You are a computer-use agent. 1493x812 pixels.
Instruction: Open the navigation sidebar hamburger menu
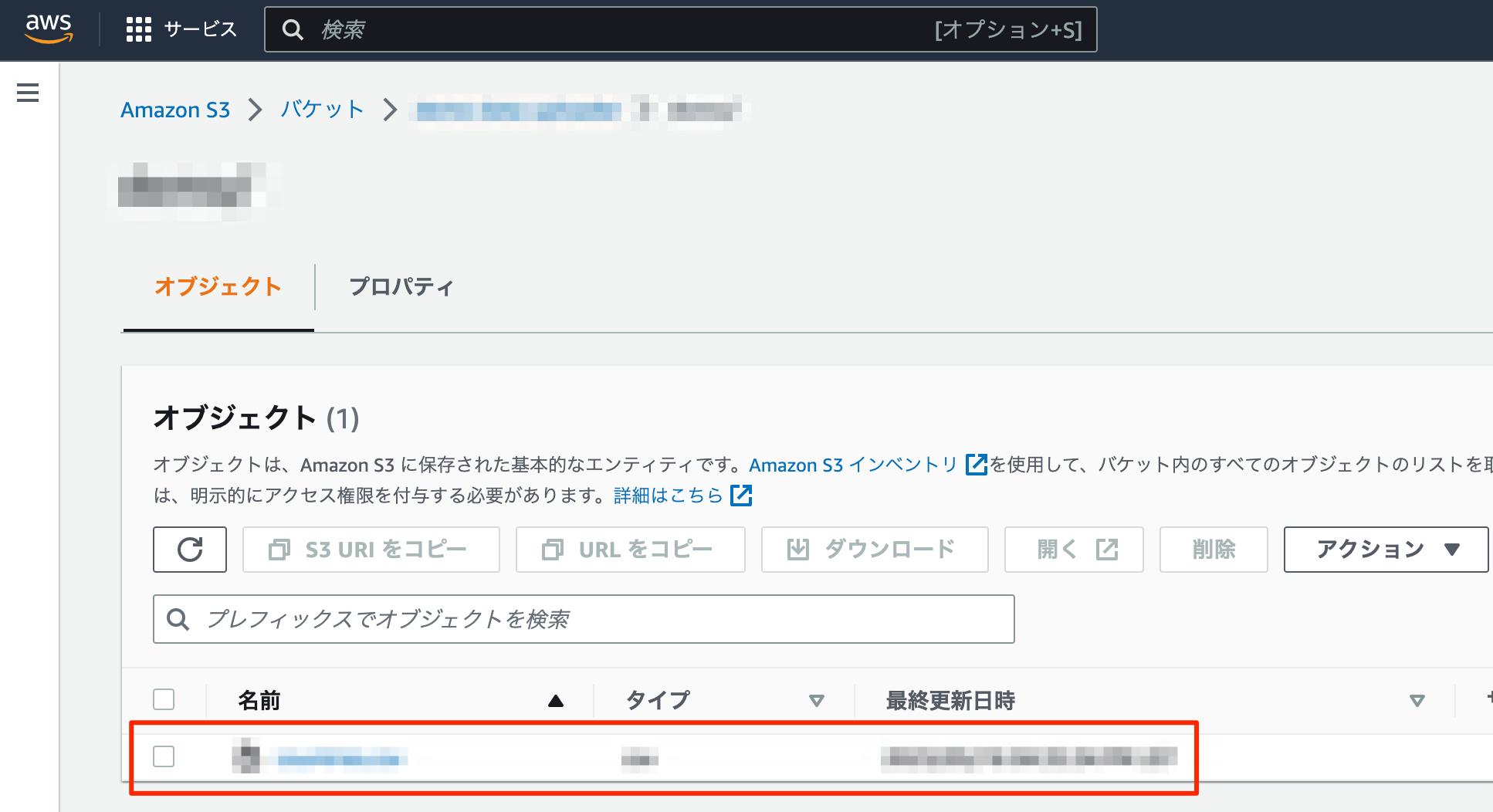[27, 93]
